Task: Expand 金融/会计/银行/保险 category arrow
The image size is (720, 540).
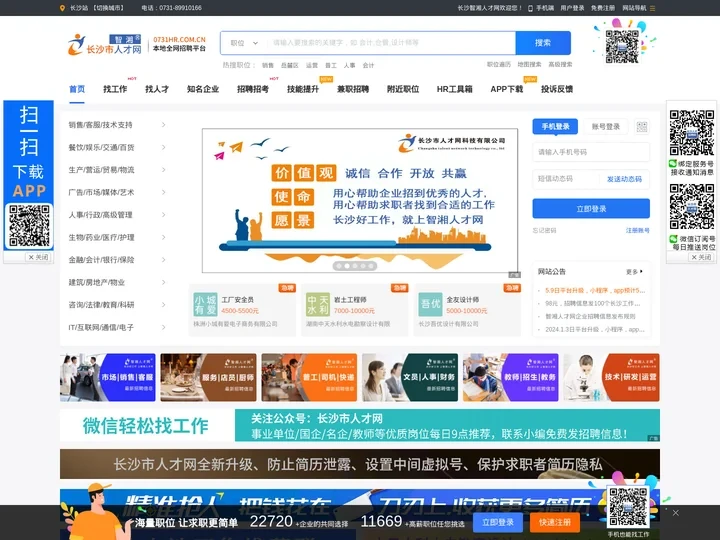Action: point(163,260)
